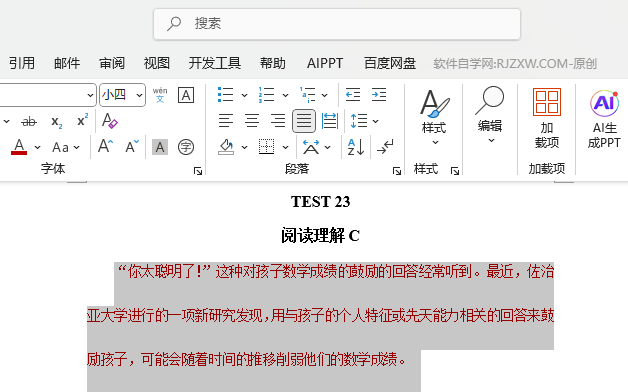Expand font name dropdown arrow

click(90, 95)
